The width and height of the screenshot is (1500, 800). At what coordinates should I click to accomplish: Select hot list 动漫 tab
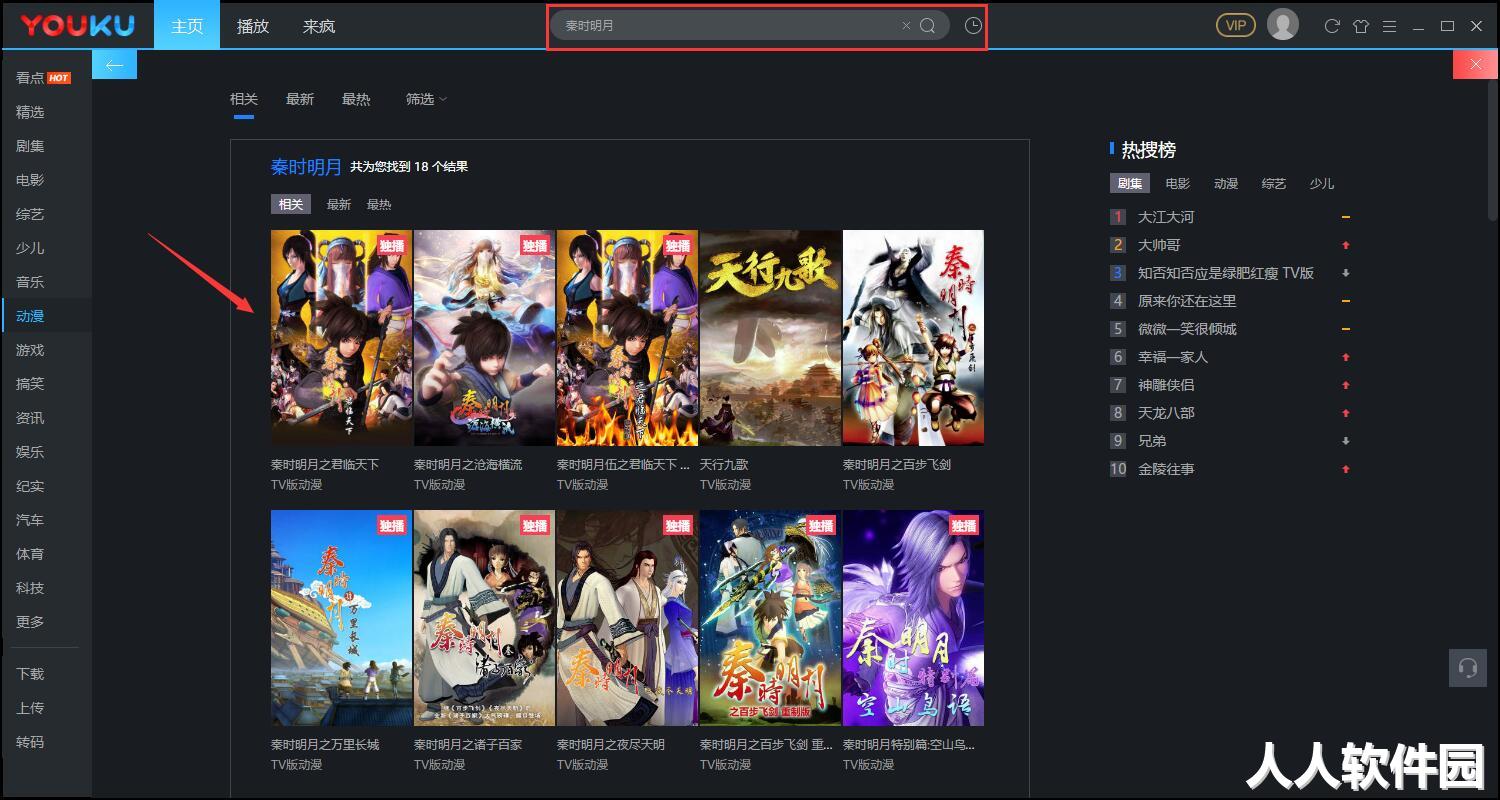(1226, 184)
